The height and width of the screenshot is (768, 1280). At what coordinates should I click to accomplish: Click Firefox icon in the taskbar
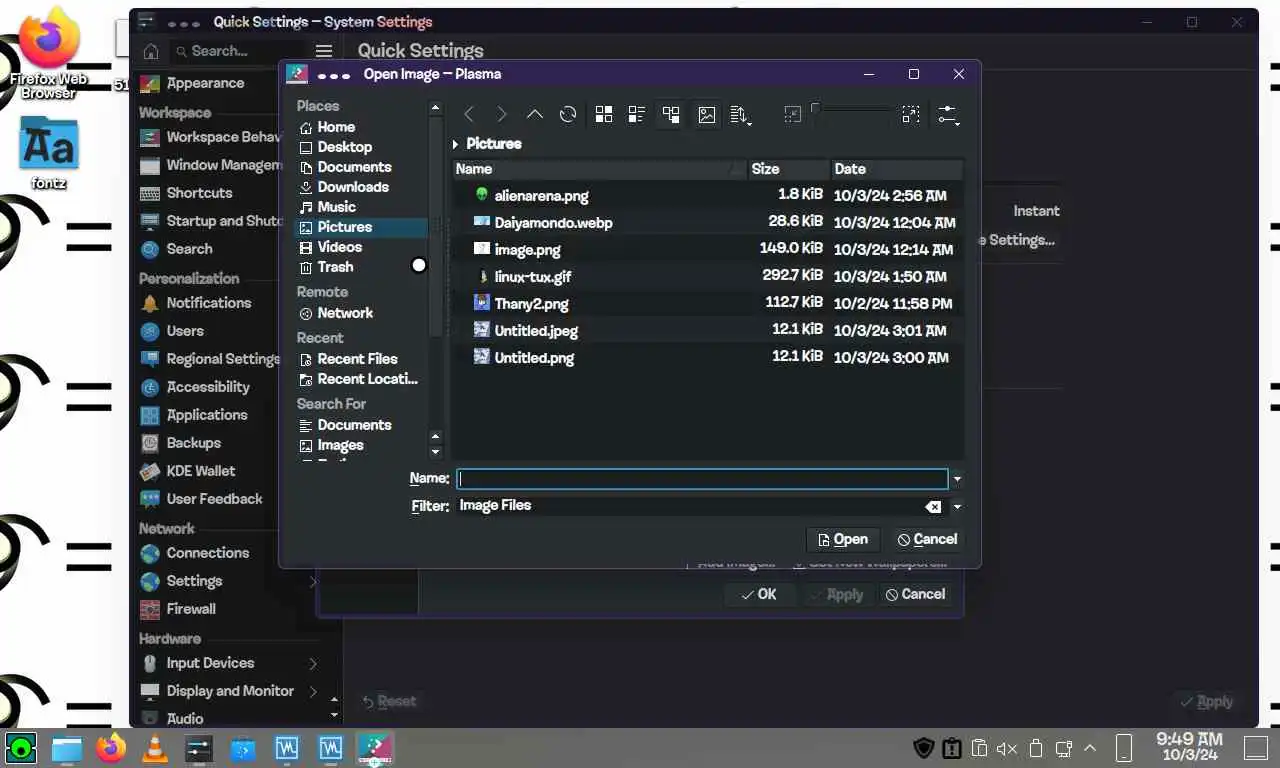tap(111, 748)
